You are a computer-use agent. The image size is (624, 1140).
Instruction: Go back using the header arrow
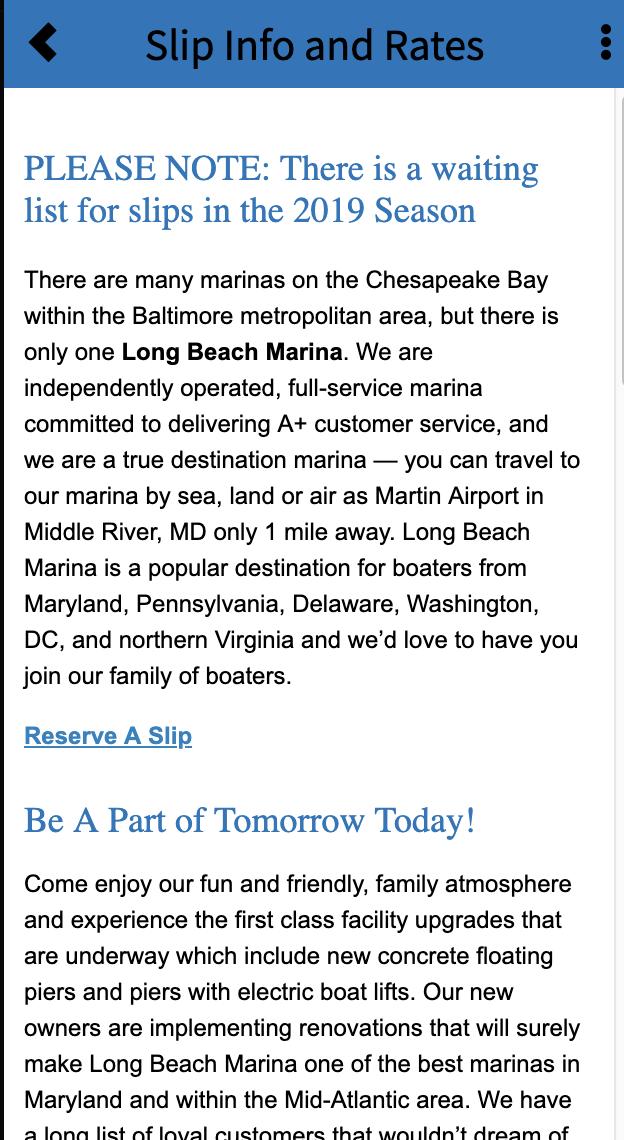tap(43, 44)
